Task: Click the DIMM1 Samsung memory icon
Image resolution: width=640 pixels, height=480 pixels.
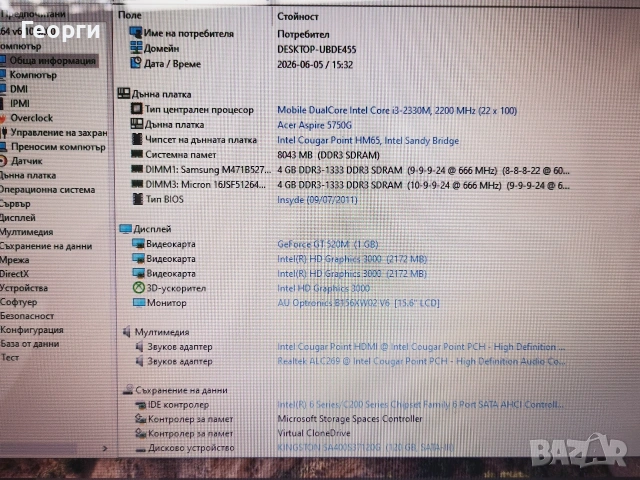Action: click(137, 169)
